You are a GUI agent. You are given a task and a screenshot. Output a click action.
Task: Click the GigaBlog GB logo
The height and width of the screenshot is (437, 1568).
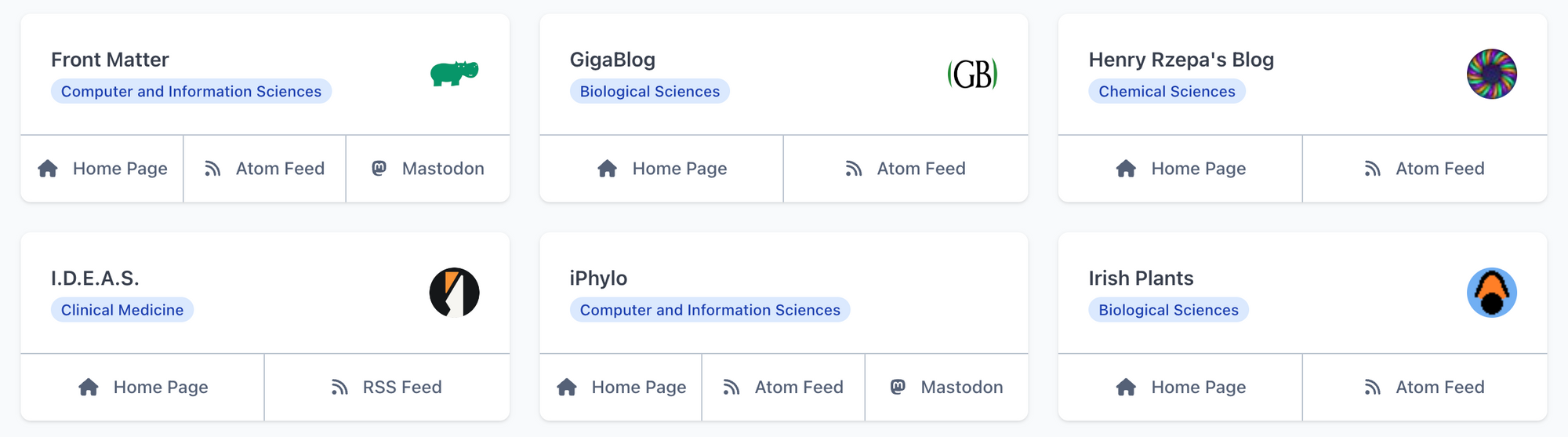pyautogui.click(x=972, y=75)
